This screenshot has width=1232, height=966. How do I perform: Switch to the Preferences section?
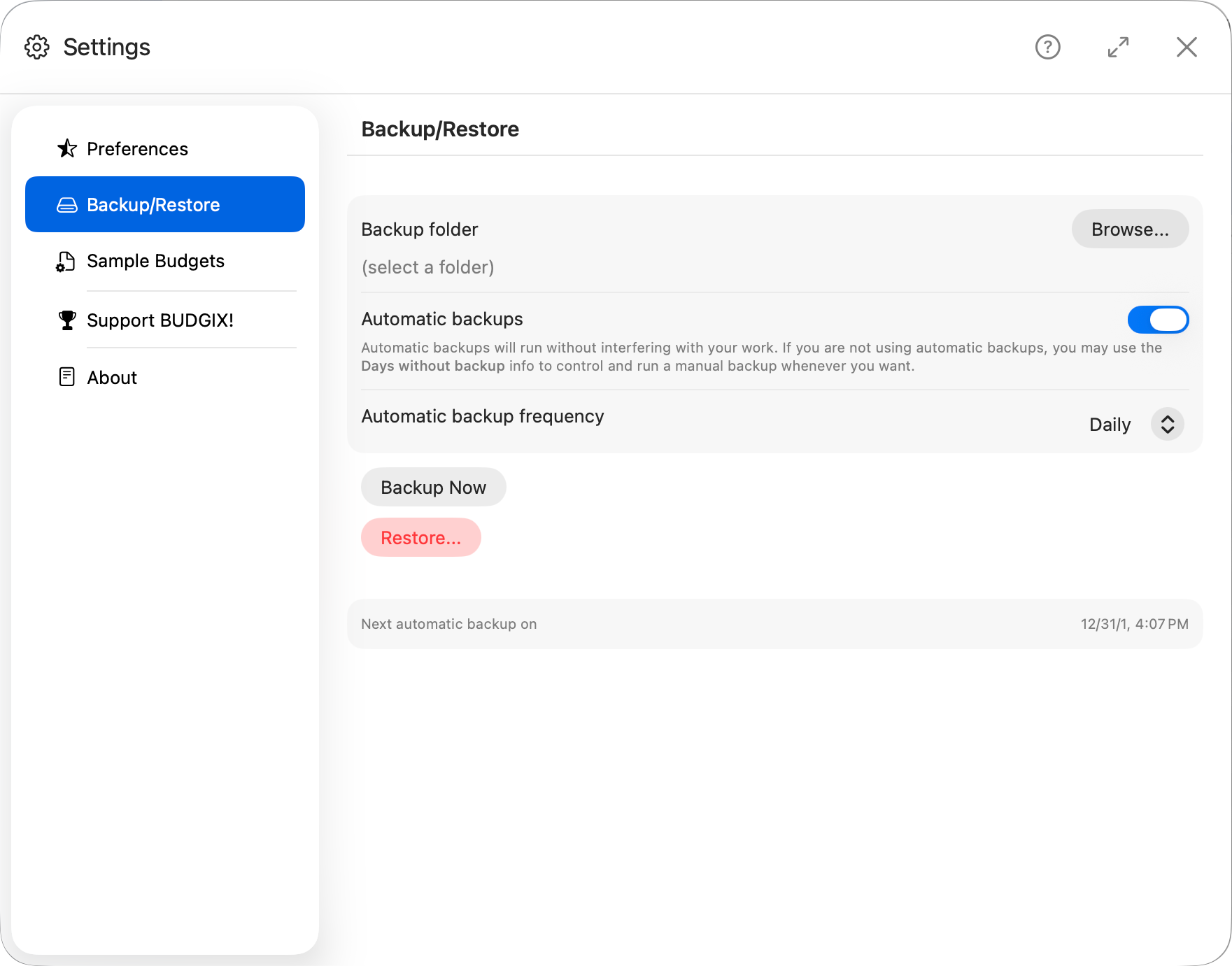(x=137, y=148)
